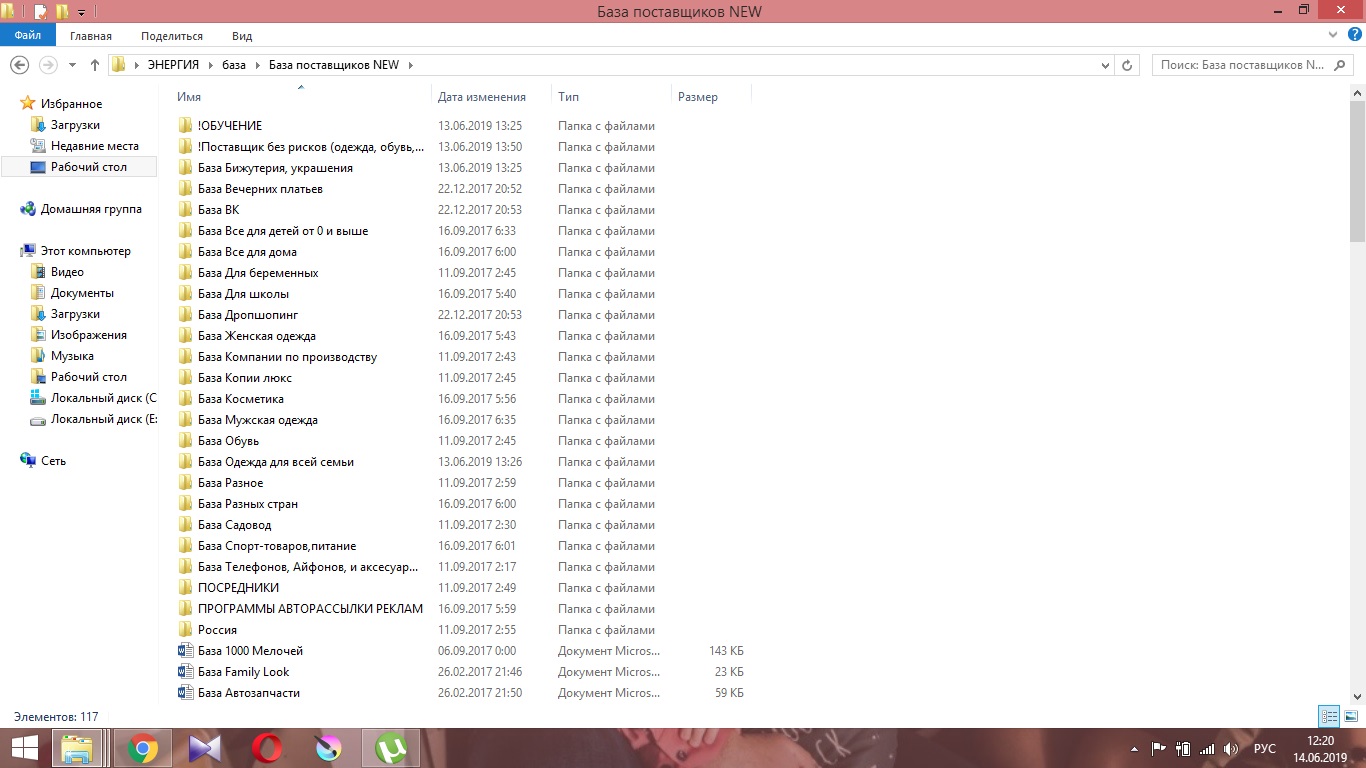
Task: Select Word document icon База Автозапчасти
Action: 185,692
